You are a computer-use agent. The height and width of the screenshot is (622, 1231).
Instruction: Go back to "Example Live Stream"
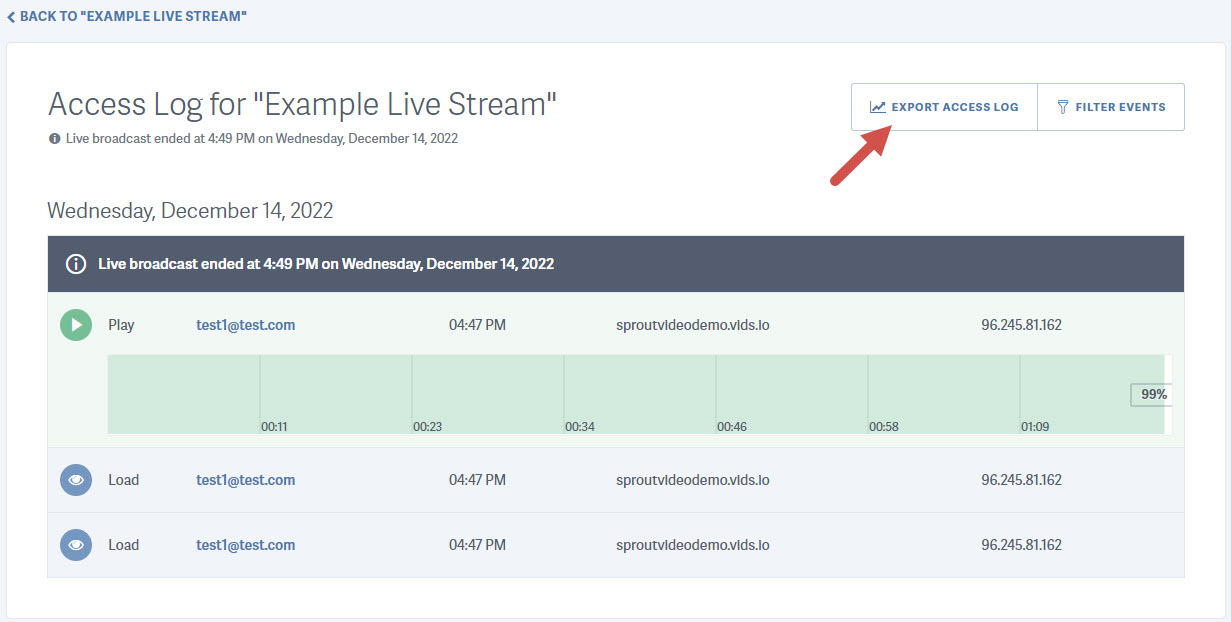click(127, 16)
